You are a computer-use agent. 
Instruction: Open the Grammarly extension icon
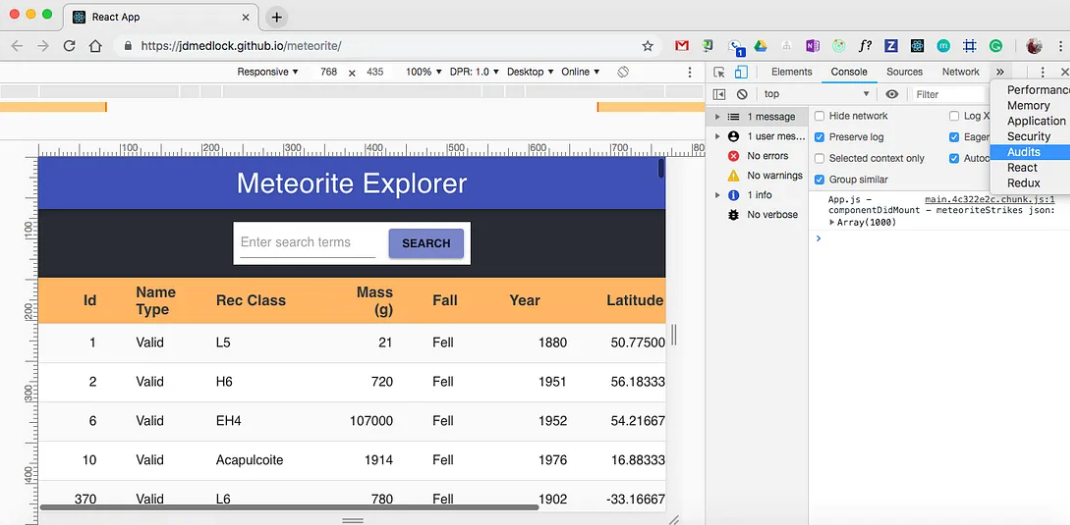[996, 46]
